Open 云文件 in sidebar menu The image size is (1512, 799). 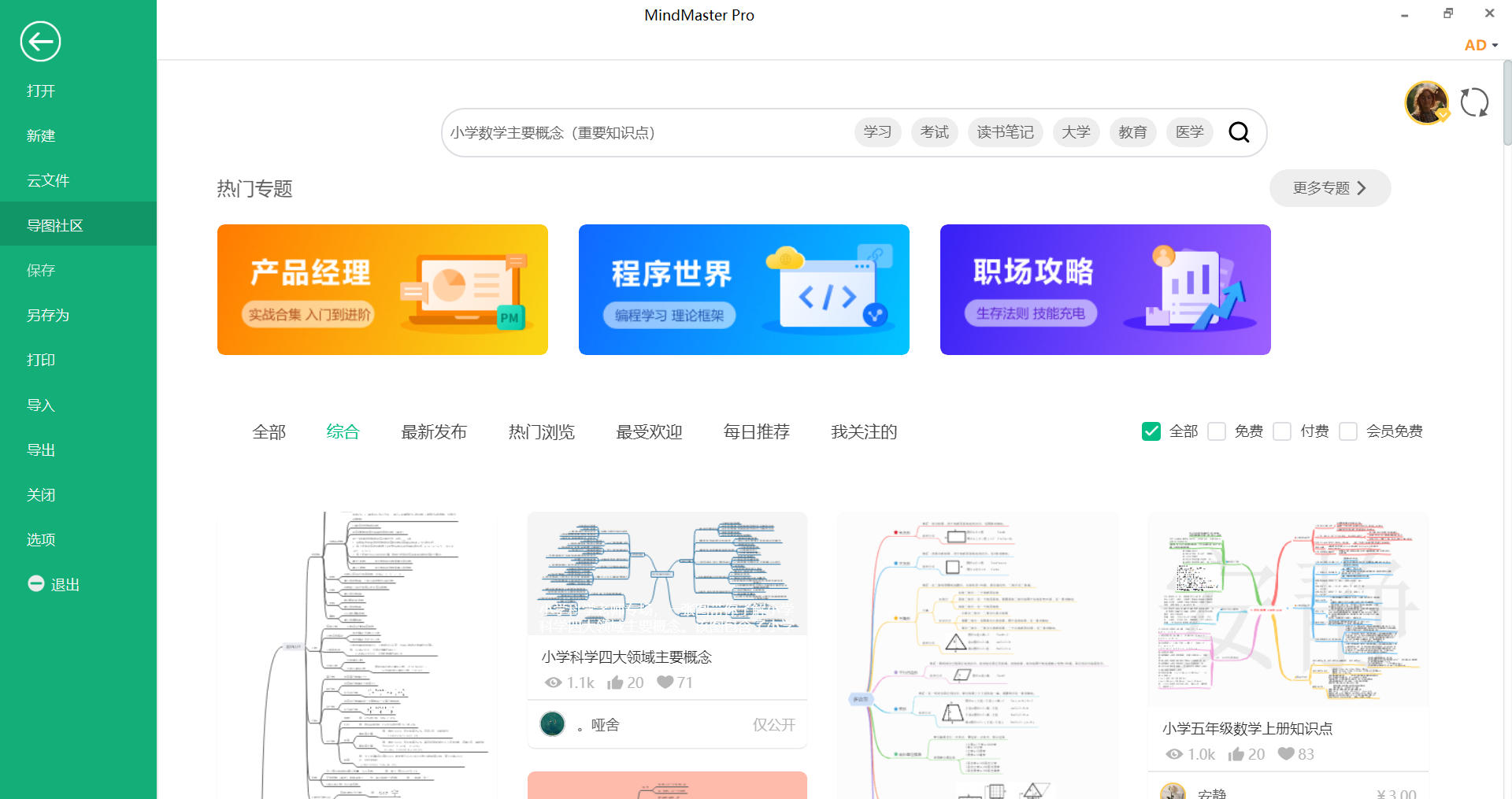[78, 180]
